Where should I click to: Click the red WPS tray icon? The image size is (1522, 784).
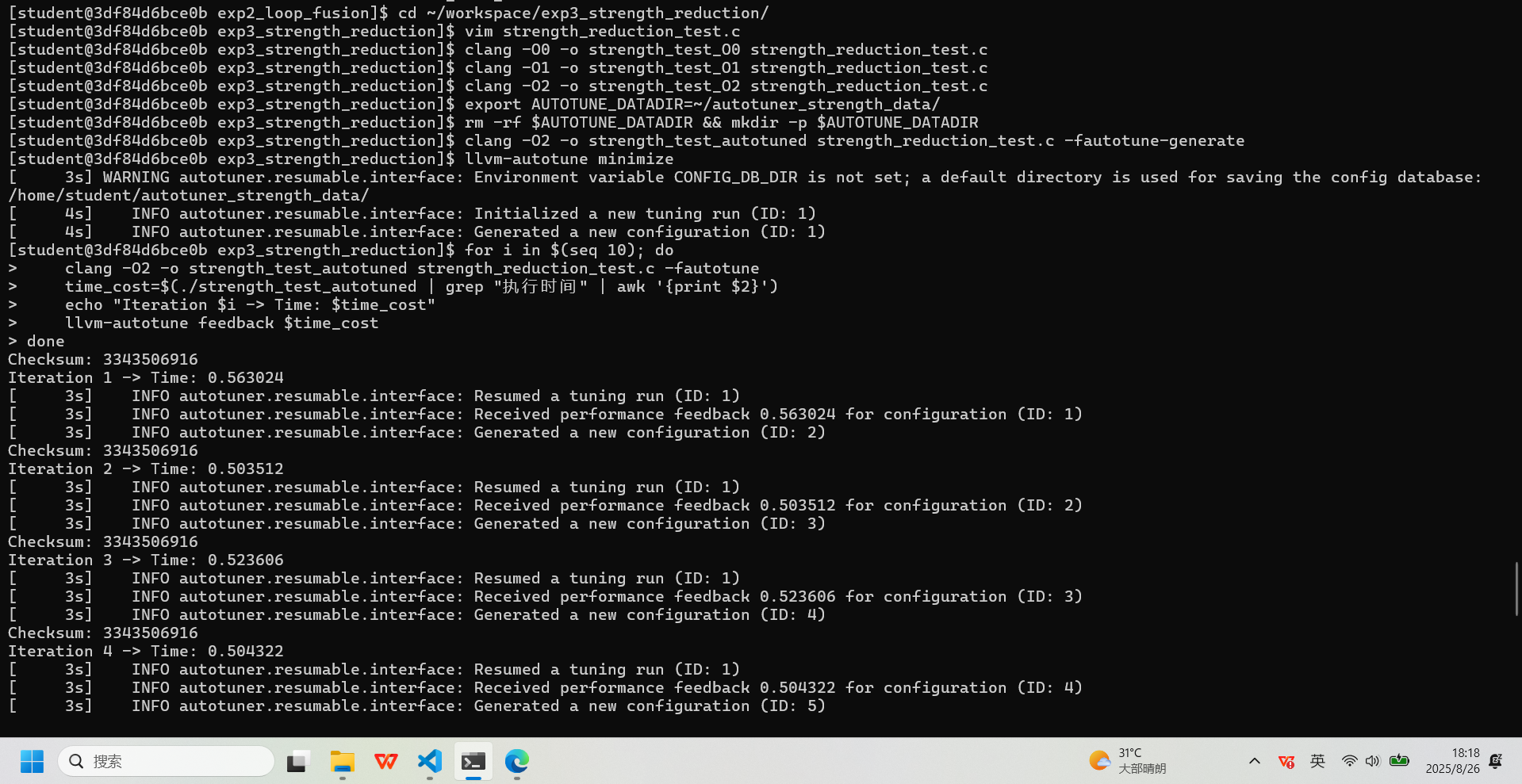pos(1286,762)
